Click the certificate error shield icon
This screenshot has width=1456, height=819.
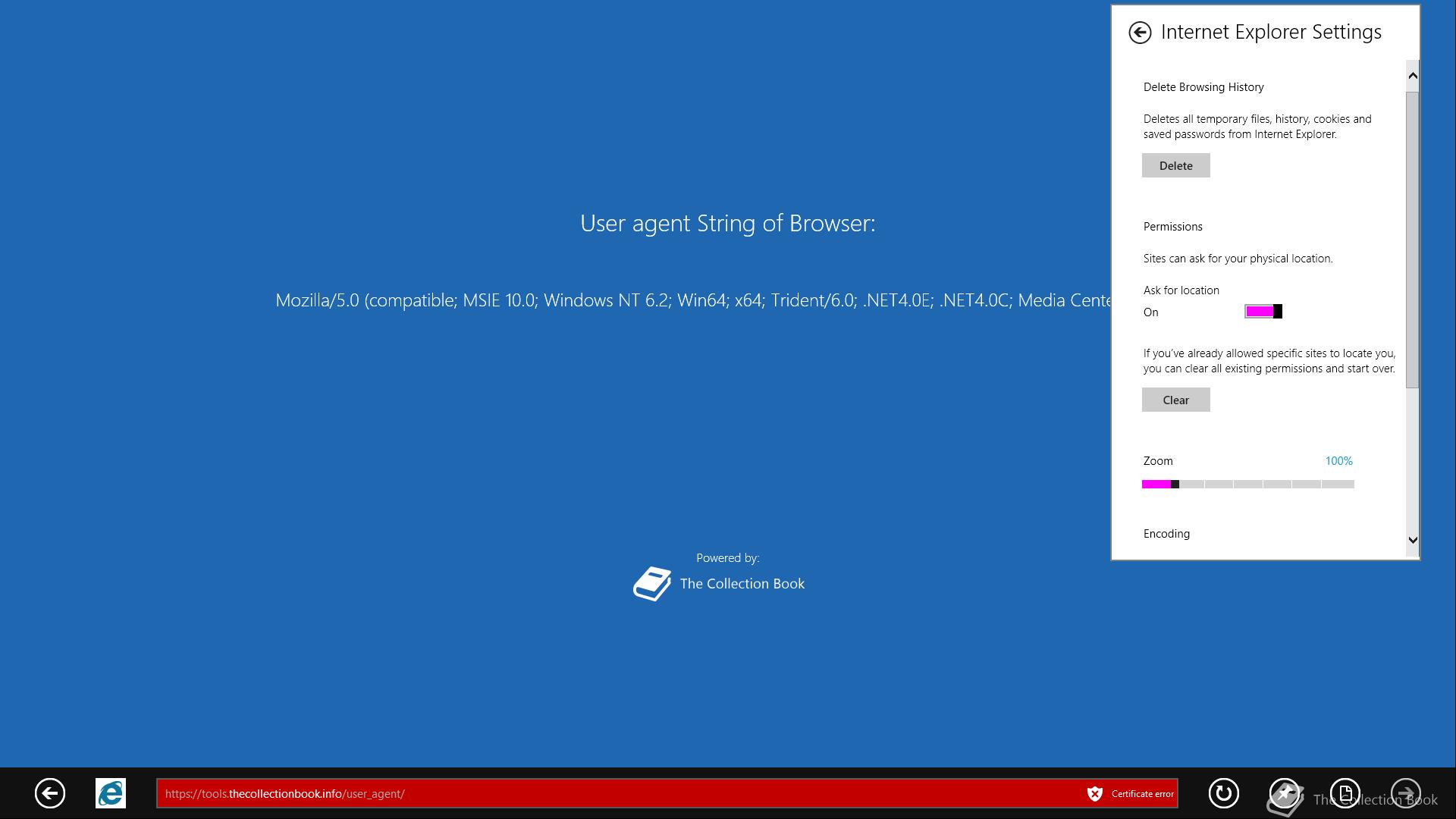(1094, 794)
